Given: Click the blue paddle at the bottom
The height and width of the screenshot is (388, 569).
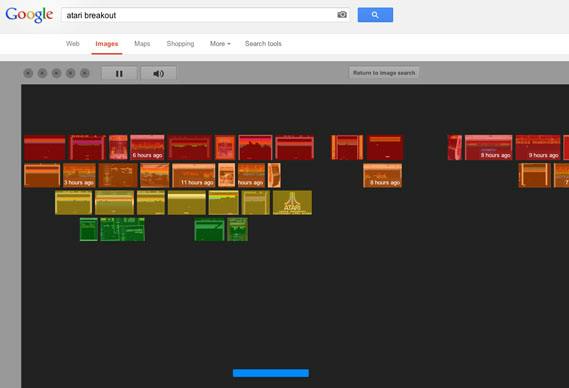Looking at the screenshot, I should (x=271, y=373).
